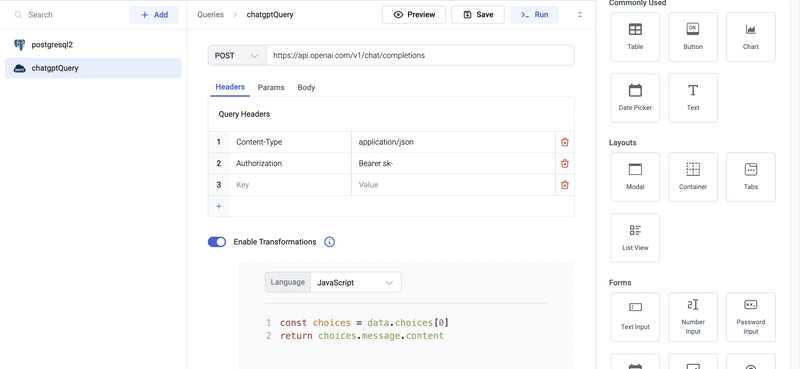
Task: Switch to the Headers tab
Action: 230,87
